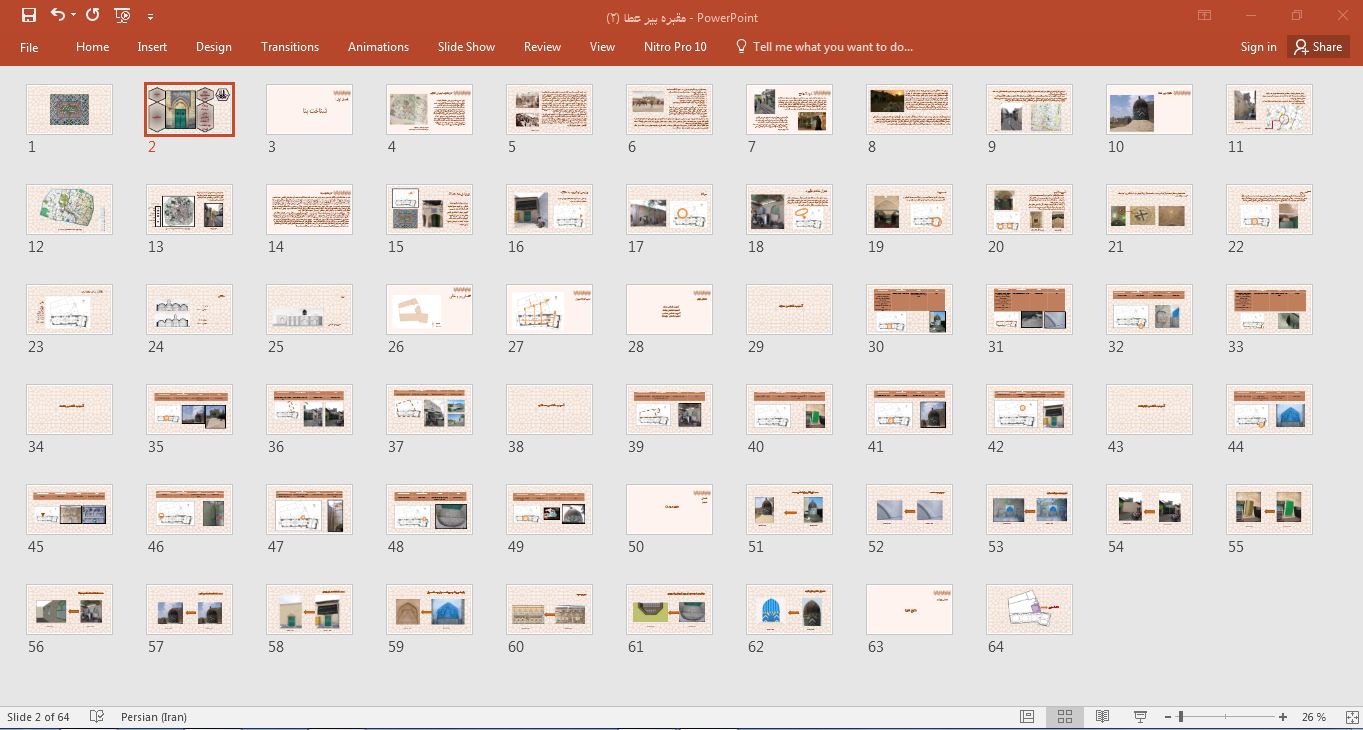Select slide 52 thumbnail
The image size is (1363, 730).
tap(909, 509)
